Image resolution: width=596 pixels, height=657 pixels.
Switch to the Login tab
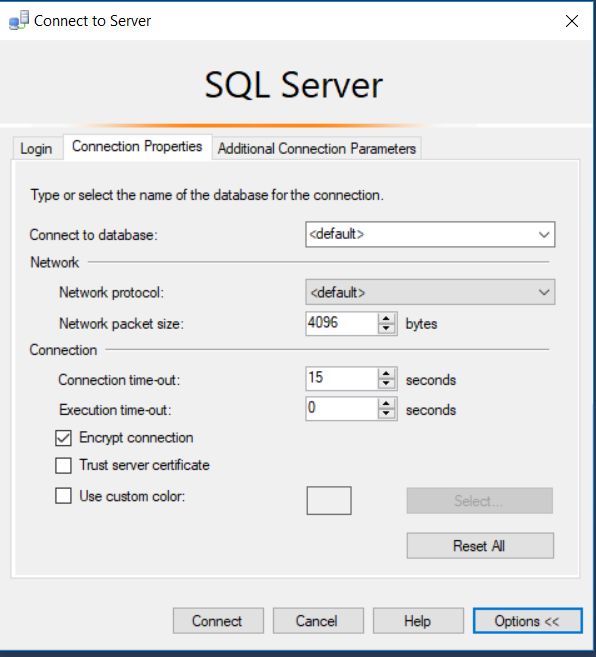point(36,148)
